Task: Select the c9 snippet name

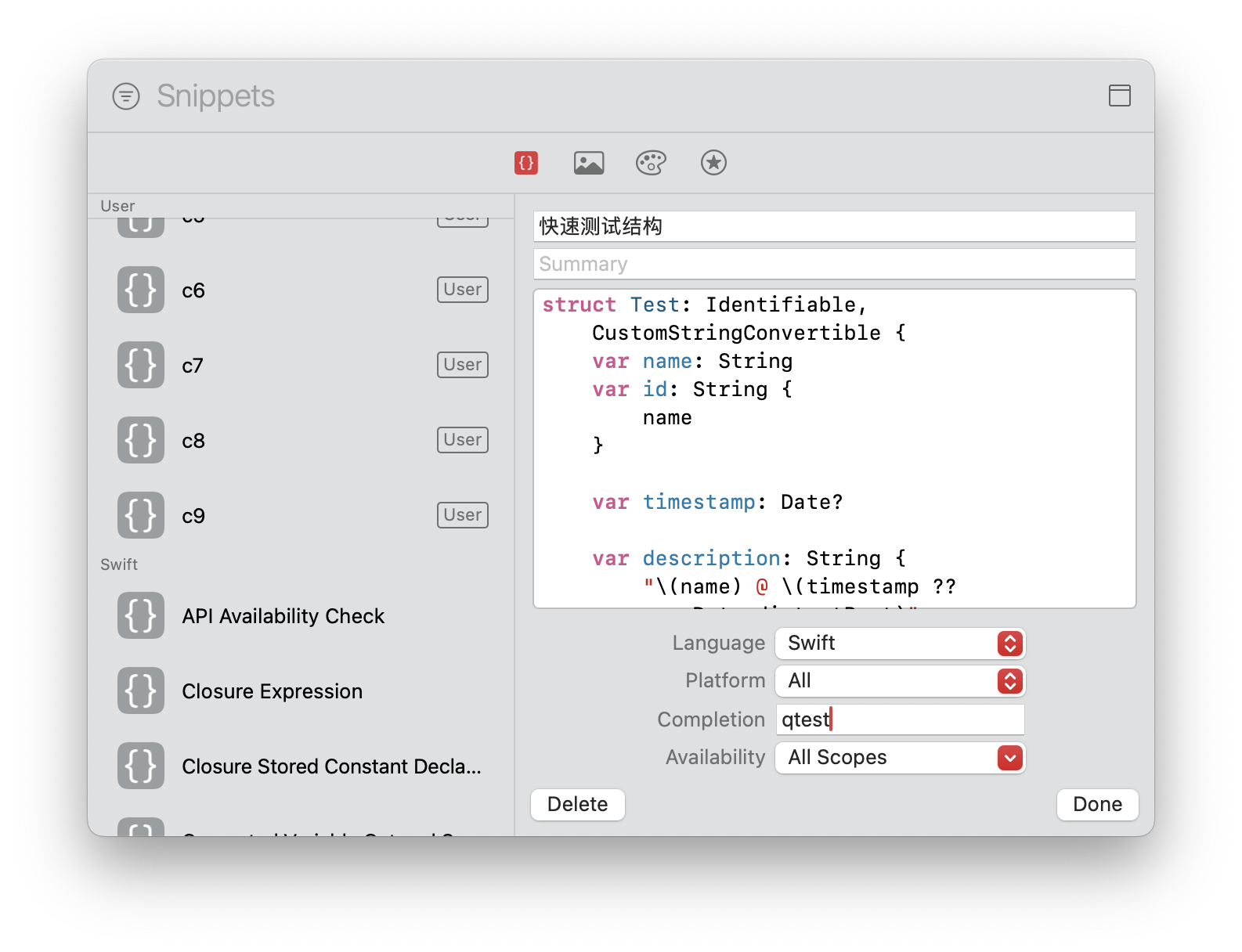Action: [193, 516]
